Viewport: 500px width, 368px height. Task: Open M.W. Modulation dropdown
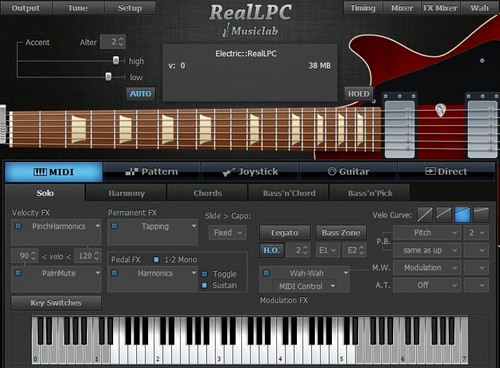(x=427, y=267)
